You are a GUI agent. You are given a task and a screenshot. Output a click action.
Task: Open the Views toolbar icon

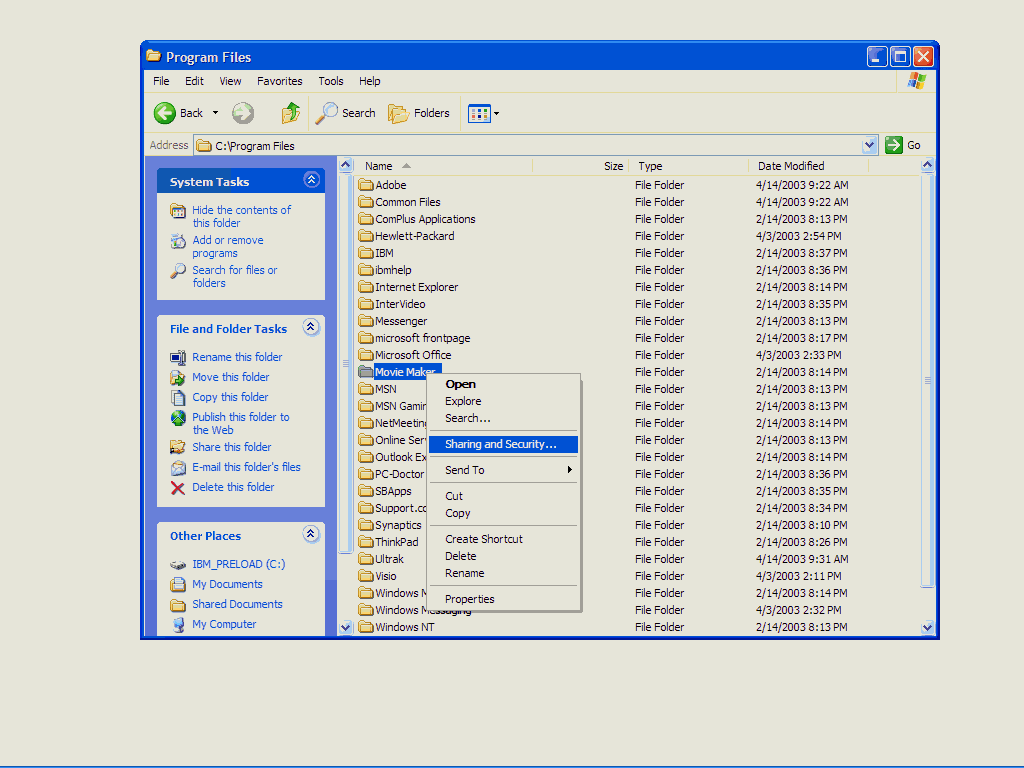click(479, 114)
